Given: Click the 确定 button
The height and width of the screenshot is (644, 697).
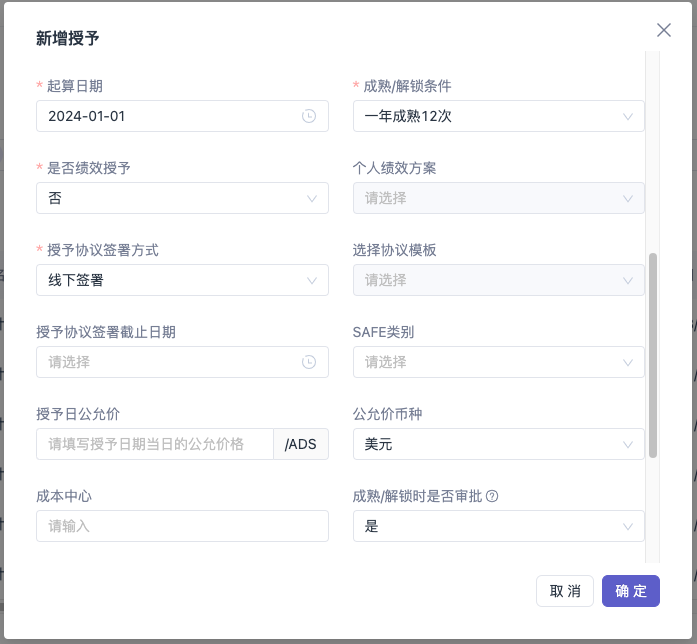Looking at the screenshot, I should [631, 591].
